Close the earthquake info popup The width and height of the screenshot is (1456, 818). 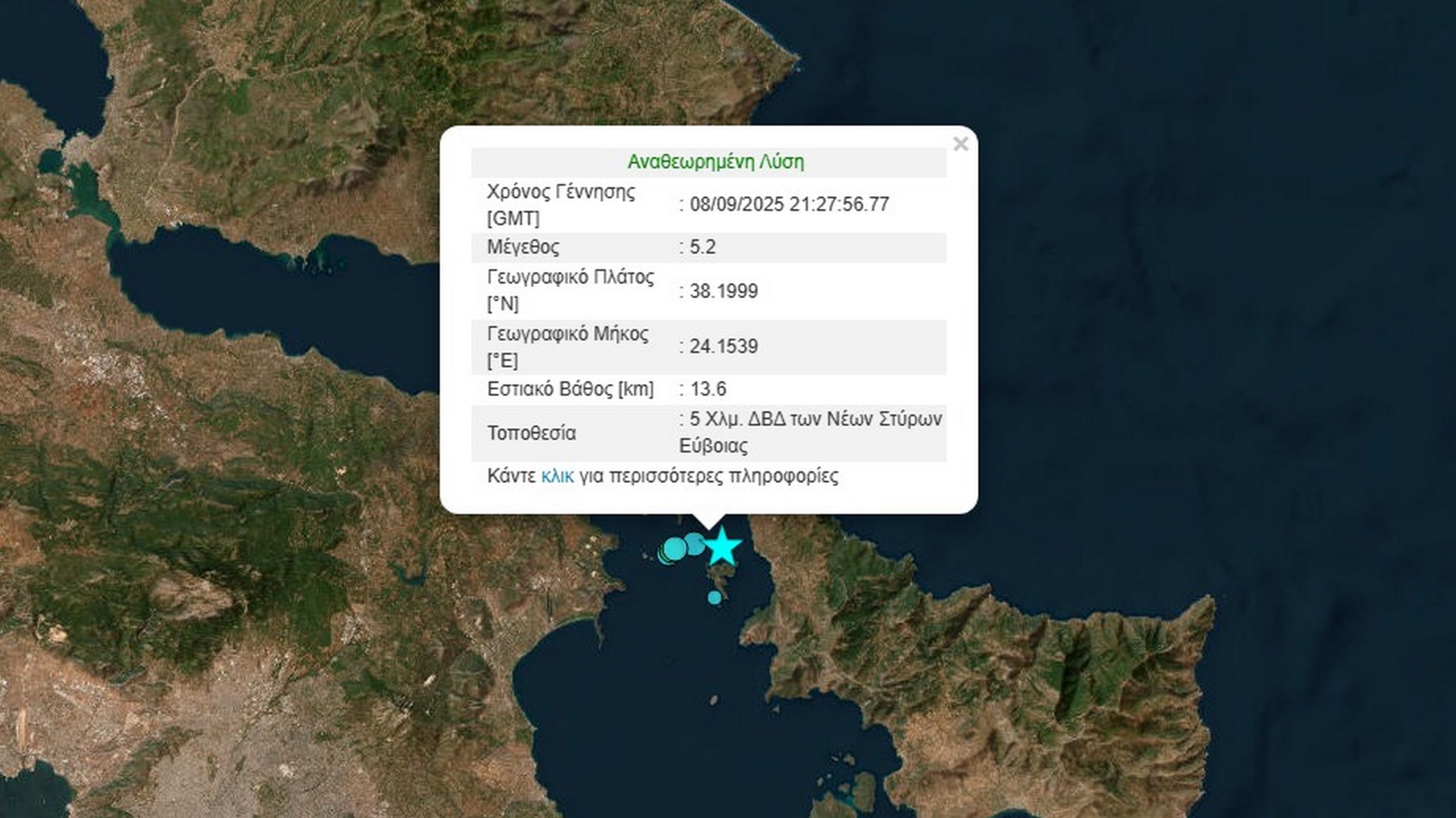point(960,144)
